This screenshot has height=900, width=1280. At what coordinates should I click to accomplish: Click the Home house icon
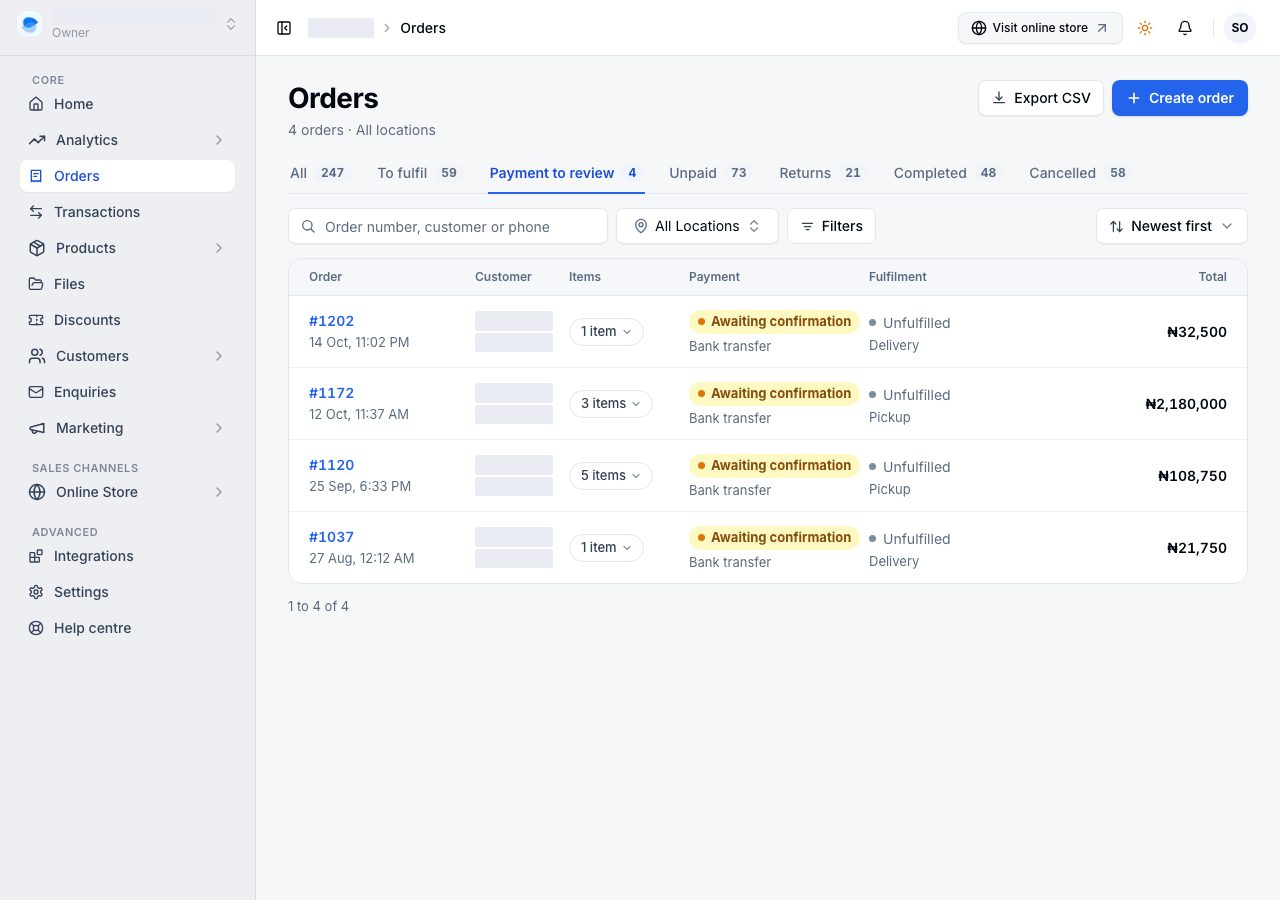[x=37, y=104]
